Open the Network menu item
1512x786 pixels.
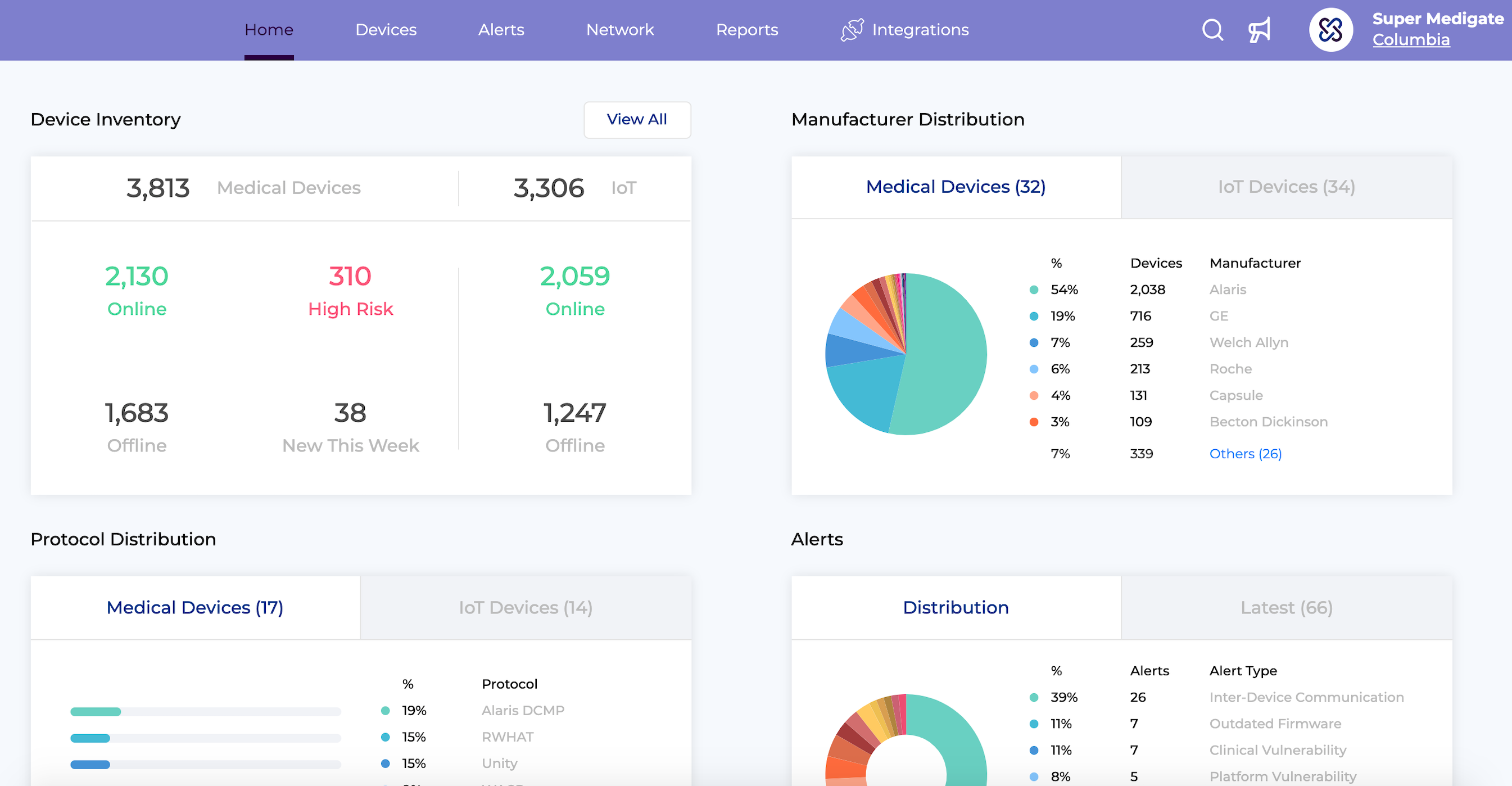pyautogui.click(x=620, y=29)
